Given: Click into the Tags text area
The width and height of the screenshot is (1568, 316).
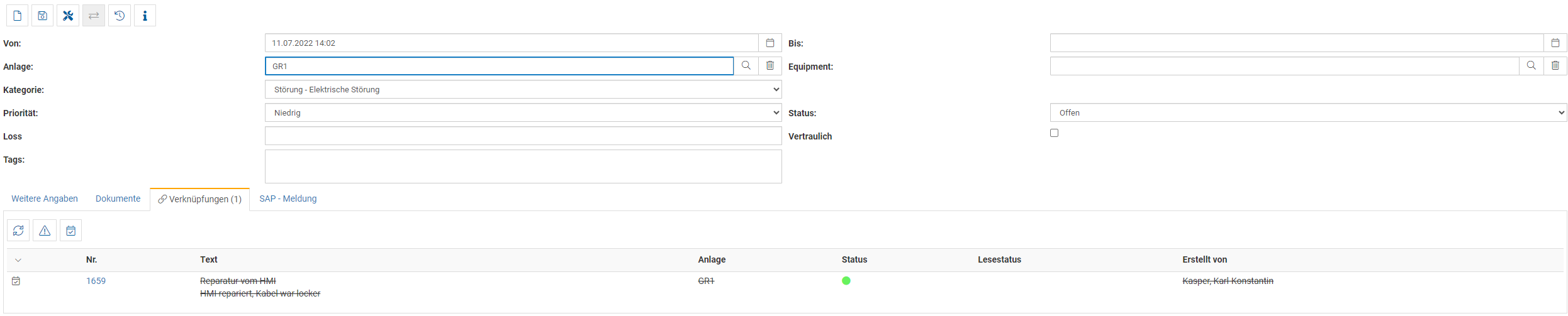Looking at the screenshot, I should (x=523, y=166).
